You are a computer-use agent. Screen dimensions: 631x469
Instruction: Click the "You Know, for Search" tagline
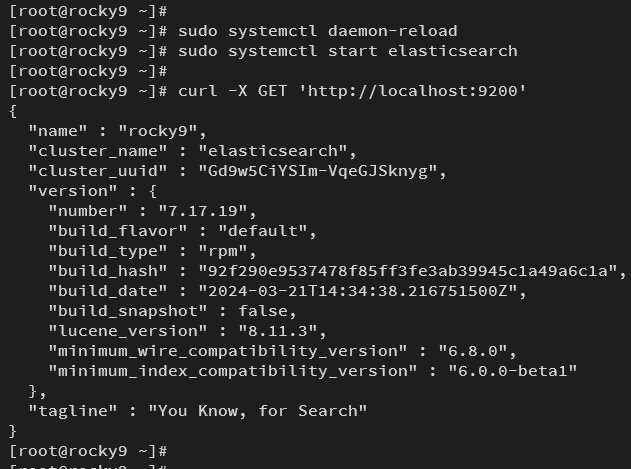click(257, 411)
